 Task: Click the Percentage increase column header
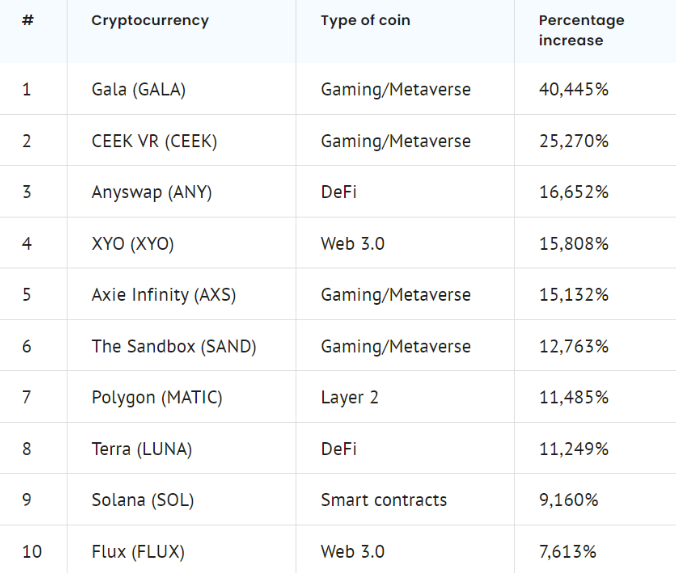pos(581,31)
